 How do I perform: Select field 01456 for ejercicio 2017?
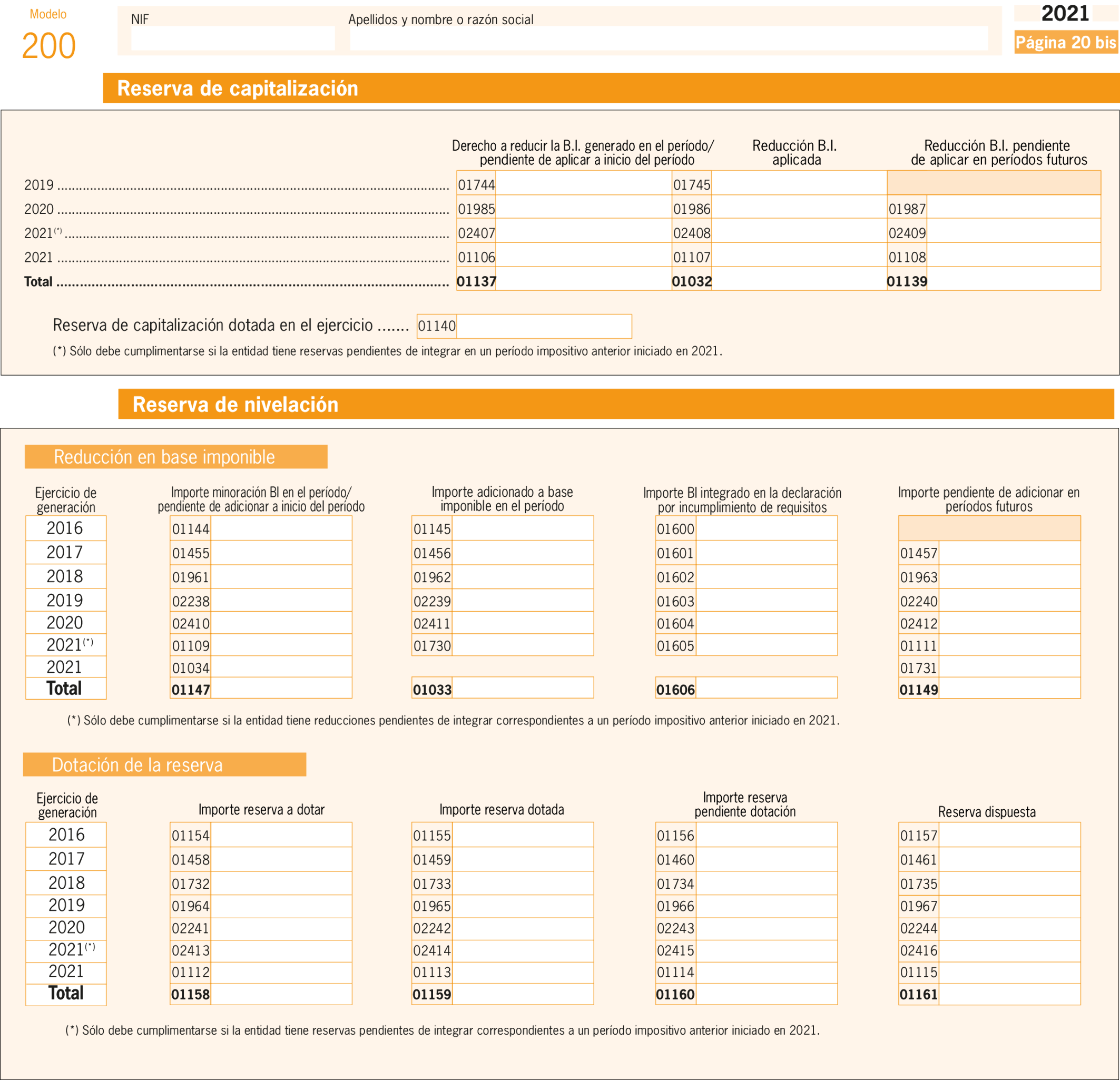pyautogui.click(x=523, y=553)
